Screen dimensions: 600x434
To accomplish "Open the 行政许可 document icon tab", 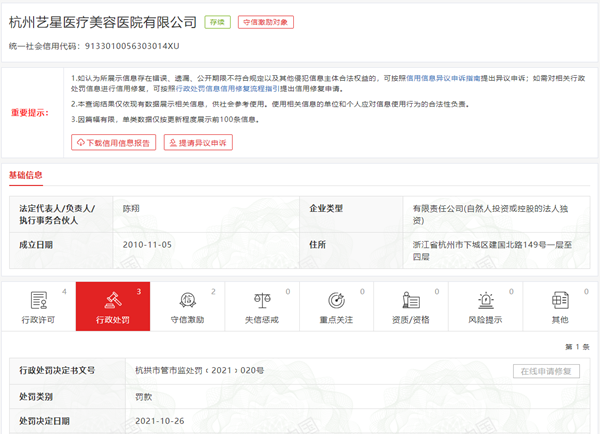I will click(x=38, y=300).
